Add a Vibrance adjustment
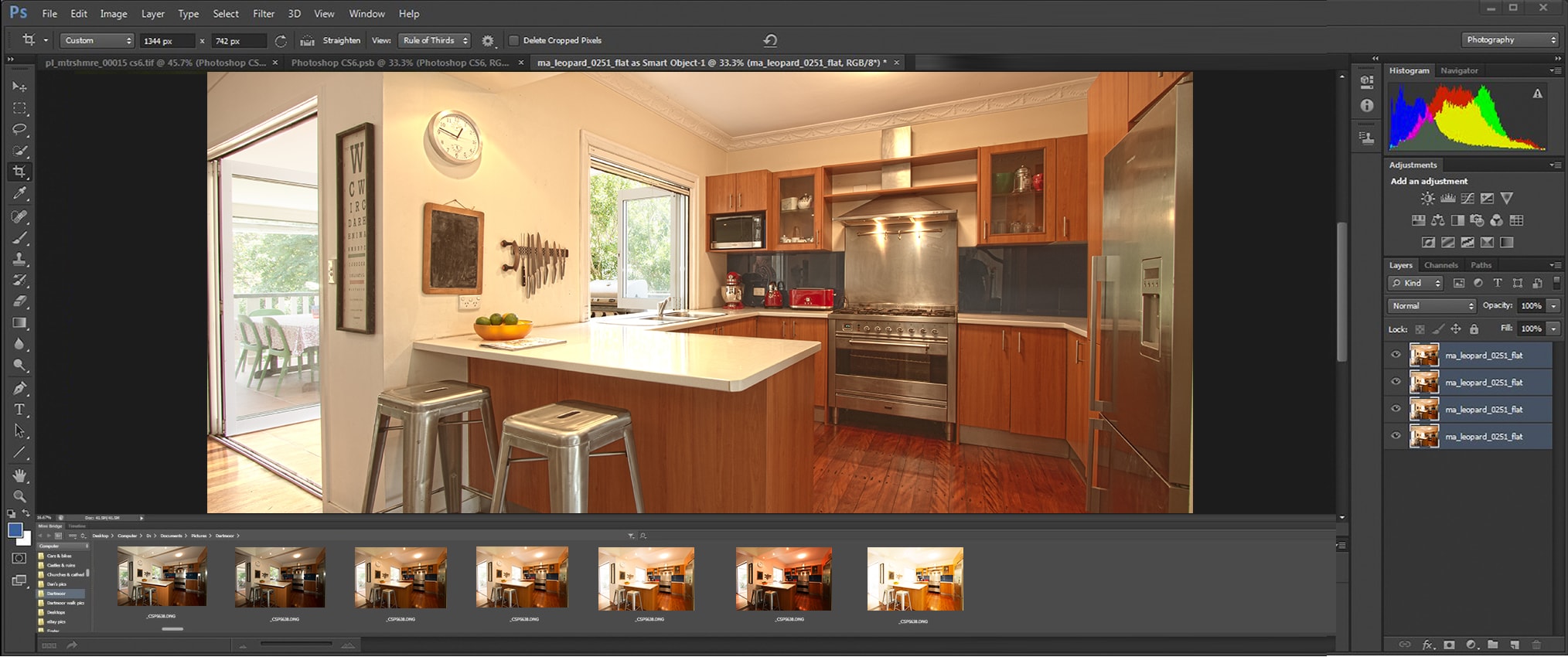 coord(1506,199)
